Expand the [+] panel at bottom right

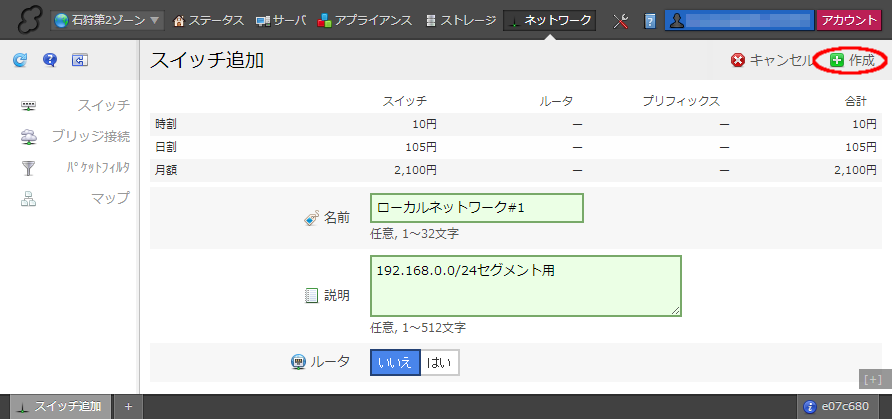tap(873, 379)
